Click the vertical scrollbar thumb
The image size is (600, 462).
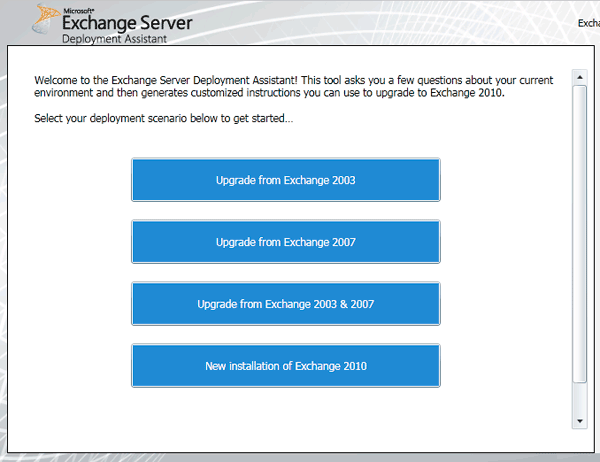pos(580,234)
